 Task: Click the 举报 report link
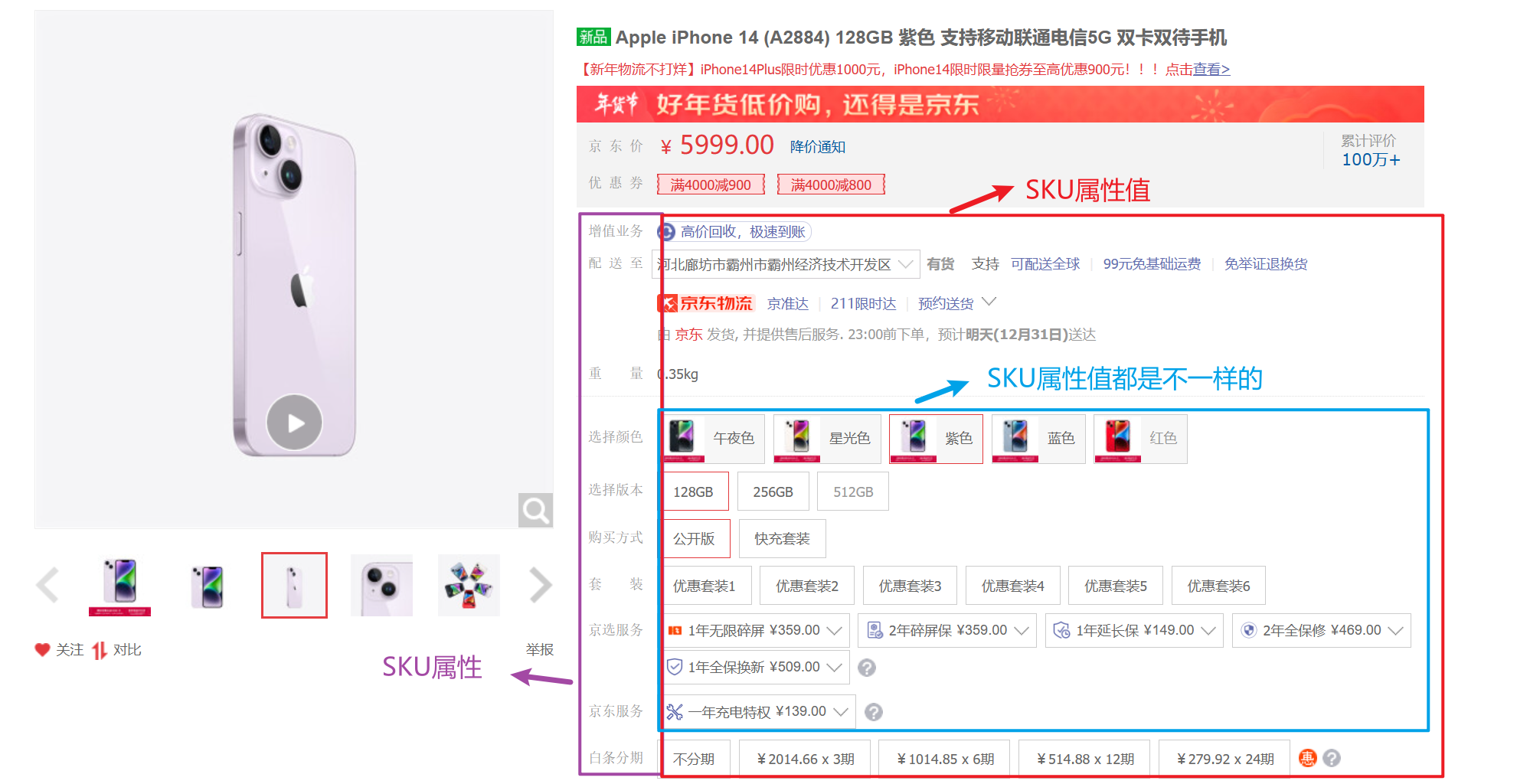coord(540,649)
